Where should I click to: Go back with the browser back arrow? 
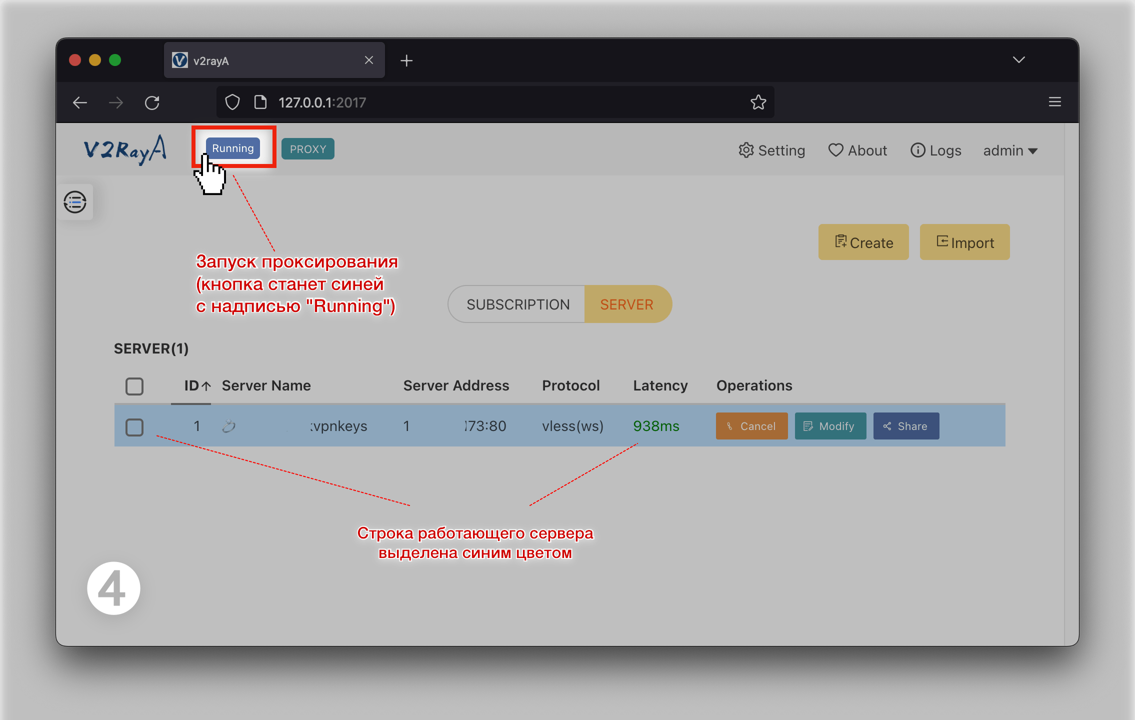pyautogui.click(x=80, y=102)
